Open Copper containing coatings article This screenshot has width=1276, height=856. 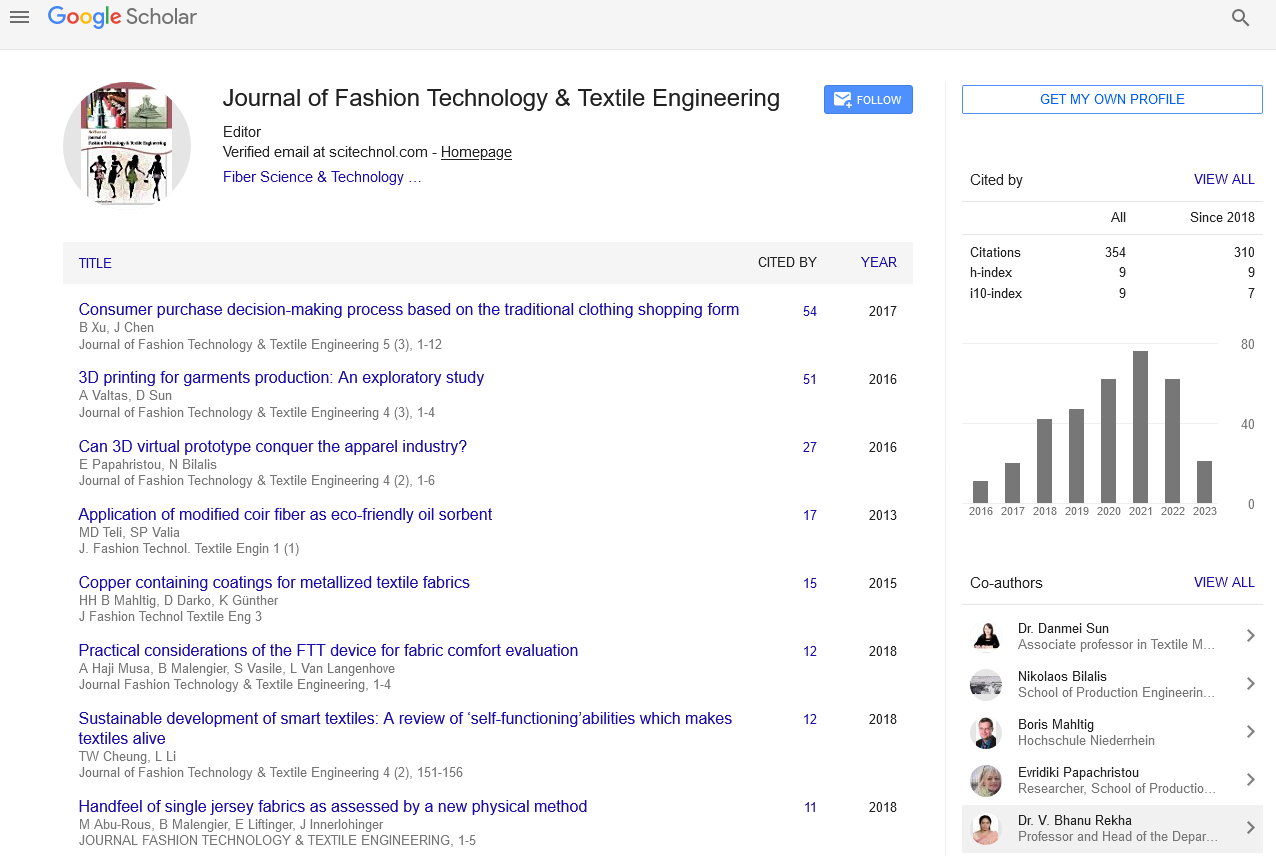tap(274, 582)
